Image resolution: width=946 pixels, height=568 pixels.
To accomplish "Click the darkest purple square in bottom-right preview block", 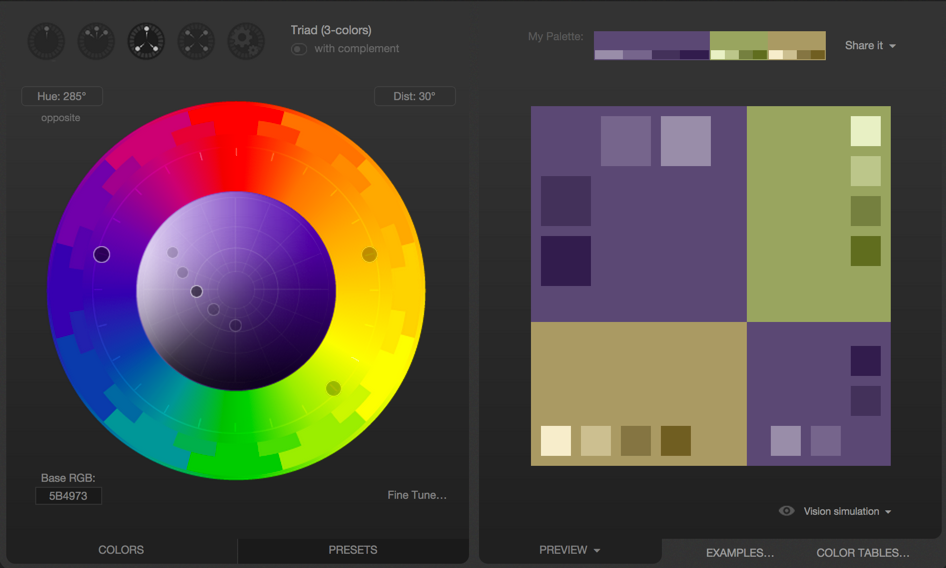I will (x=866, y=361).
